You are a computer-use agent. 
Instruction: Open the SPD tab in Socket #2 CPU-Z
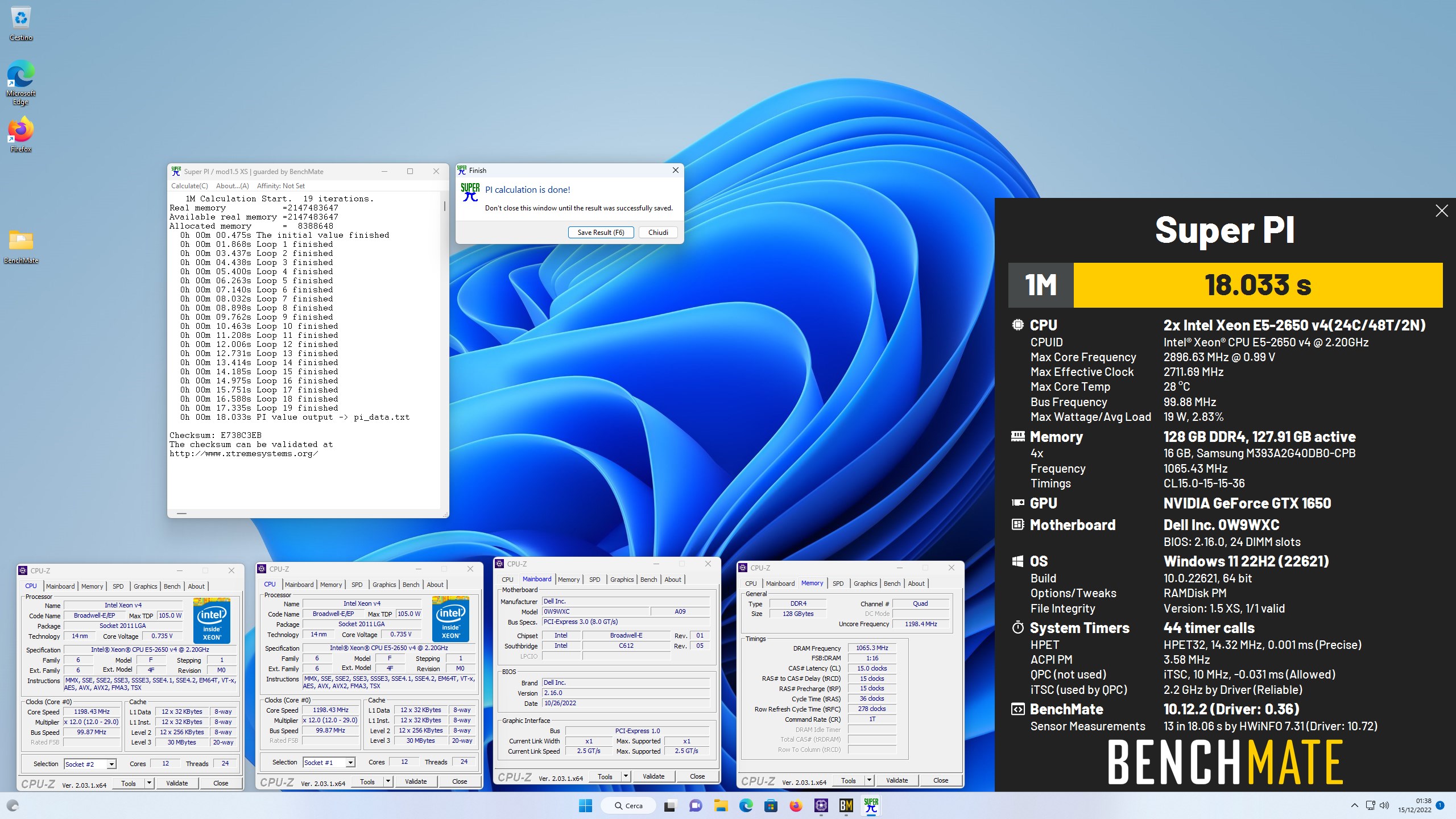(118, 586)
